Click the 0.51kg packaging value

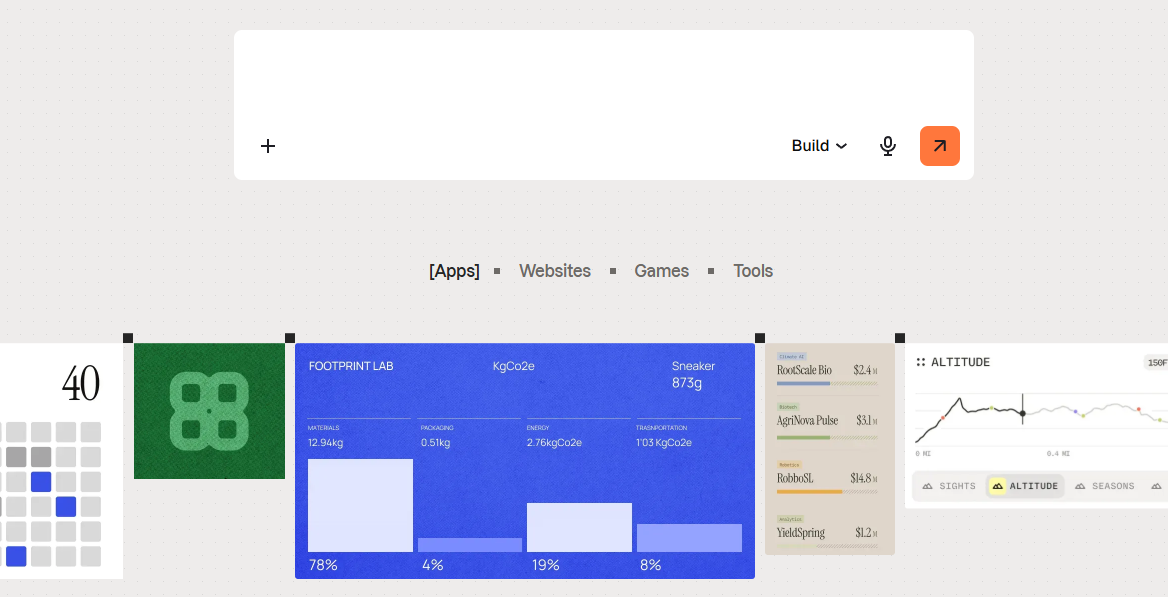(x=436, y=443)
